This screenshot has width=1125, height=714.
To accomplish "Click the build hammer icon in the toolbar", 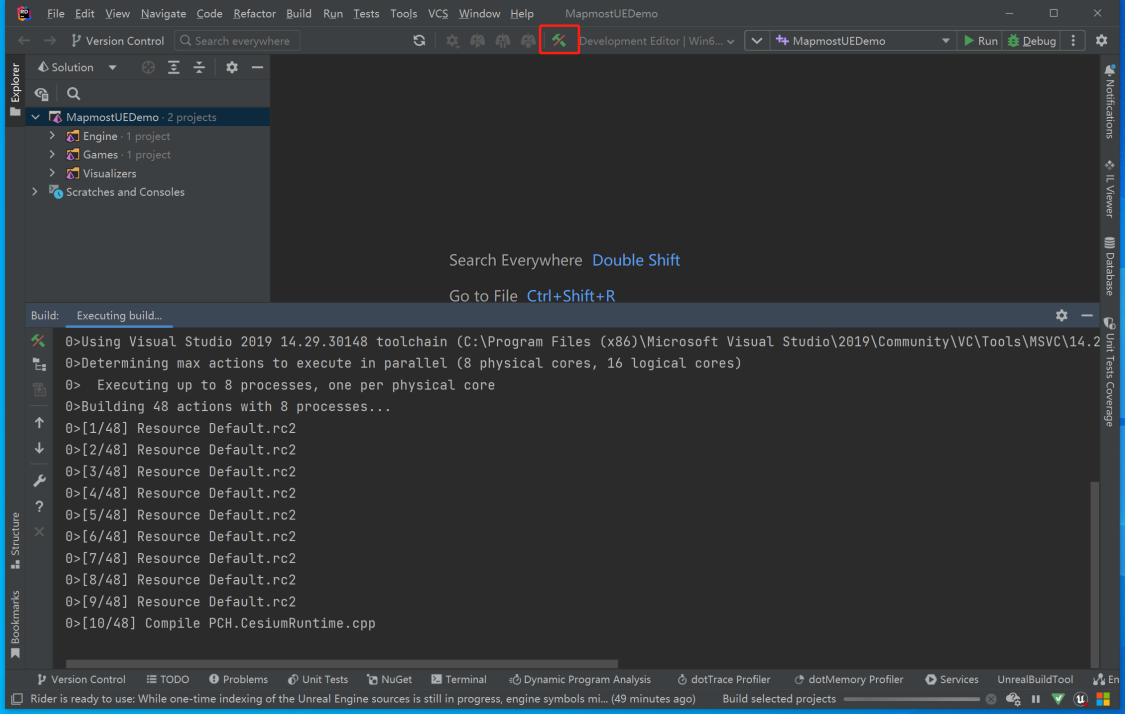I will click(x=559, y=41).
